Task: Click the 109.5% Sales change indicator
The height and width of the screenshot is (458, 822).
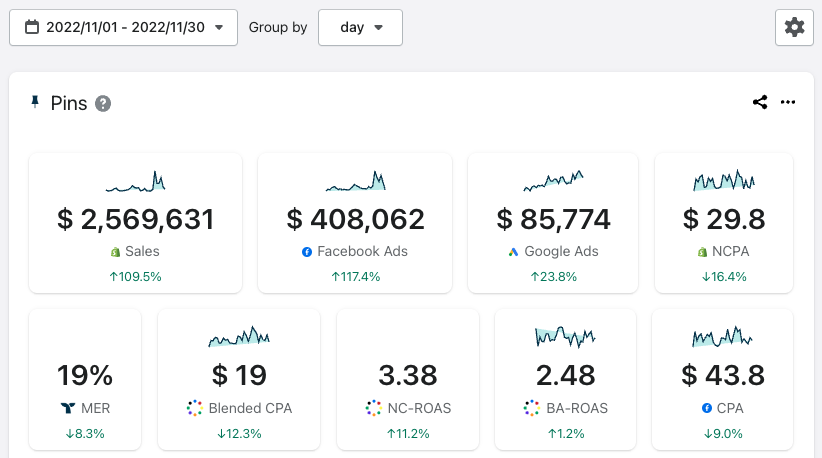Action: click(135, 277)
